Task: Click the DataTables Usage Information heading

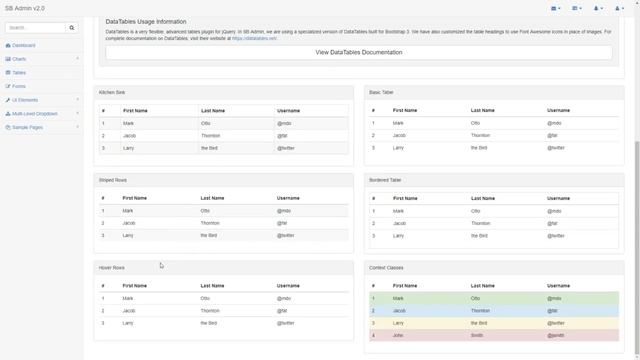Action: point(146,22)
